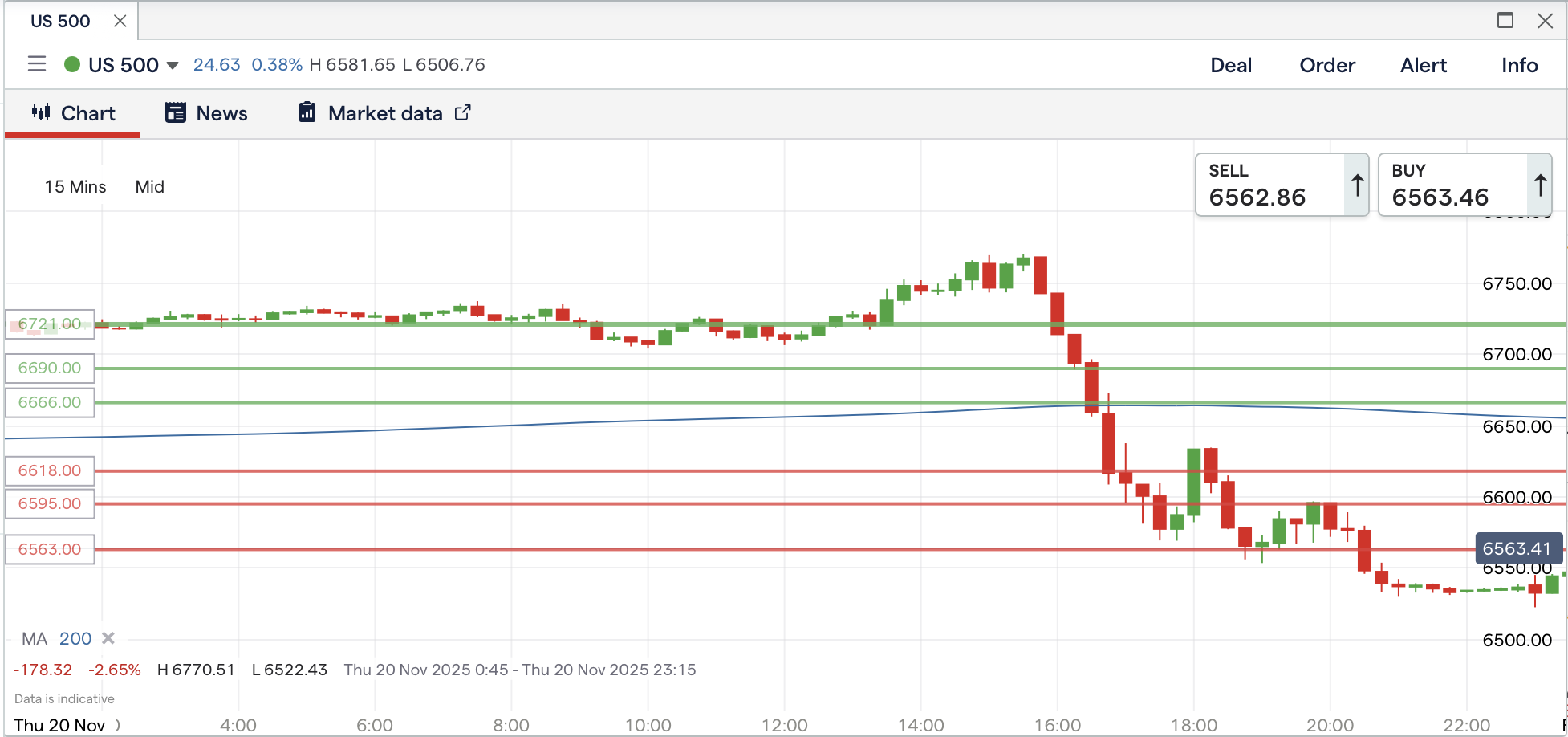Viewport: 1568px width, 737px height.
Task: Select the 6563.00 red level label
Action: [x=50, y=549]
